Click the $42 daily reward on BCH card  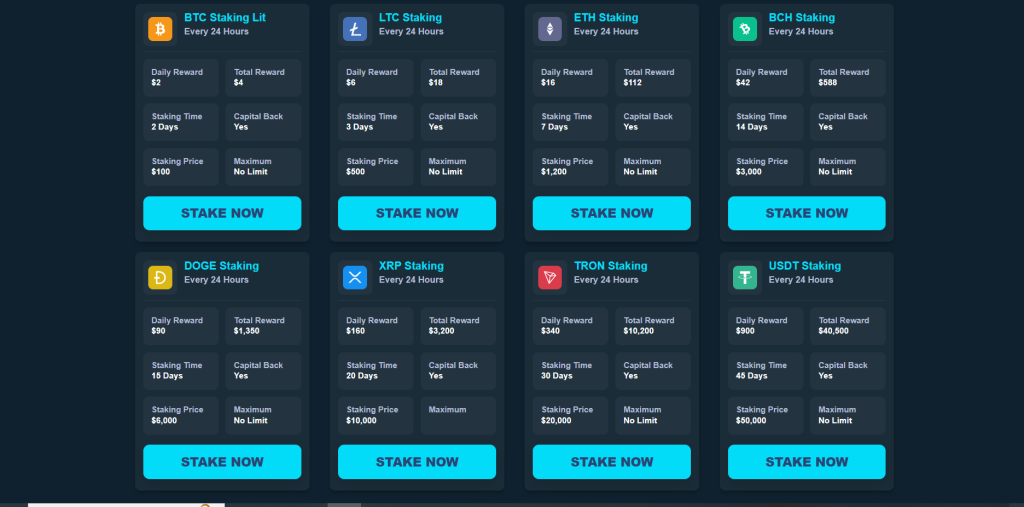(743, 83)
